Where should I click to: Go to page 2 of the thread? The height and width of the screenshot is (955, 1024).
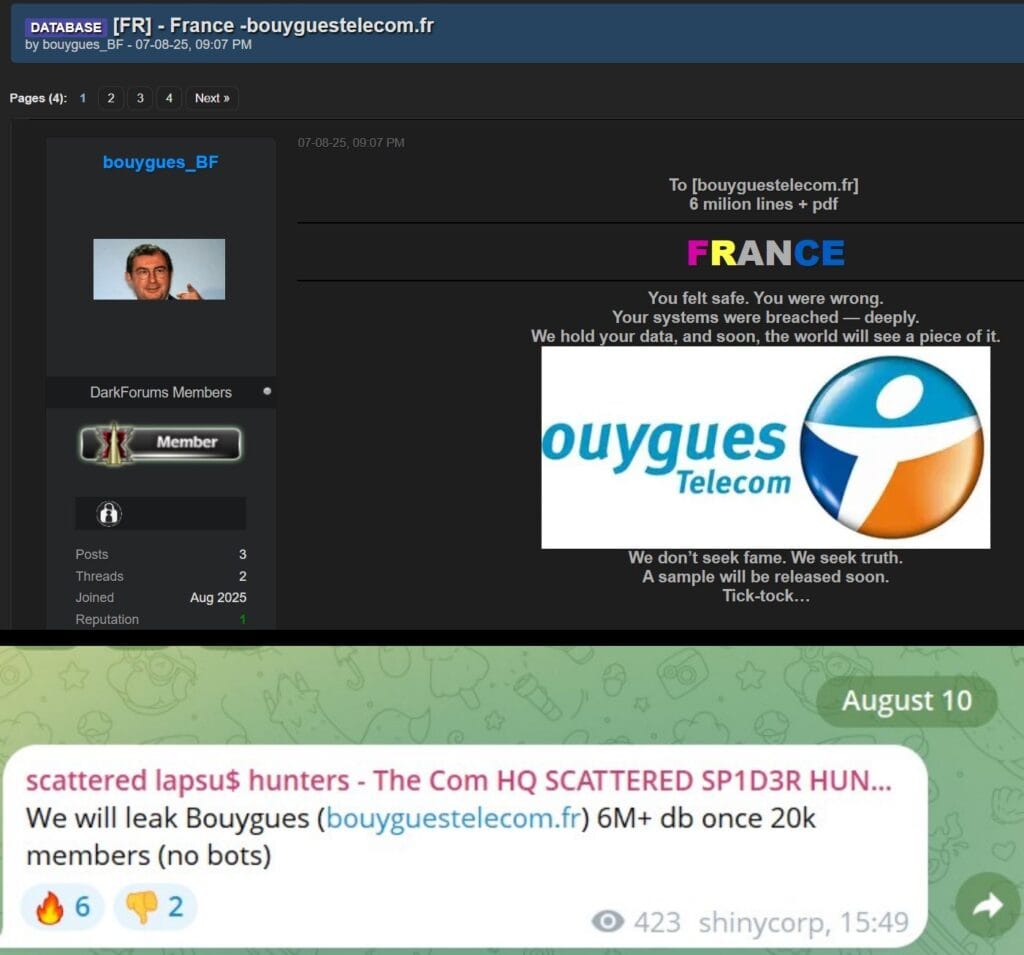(x=111, y=98)
